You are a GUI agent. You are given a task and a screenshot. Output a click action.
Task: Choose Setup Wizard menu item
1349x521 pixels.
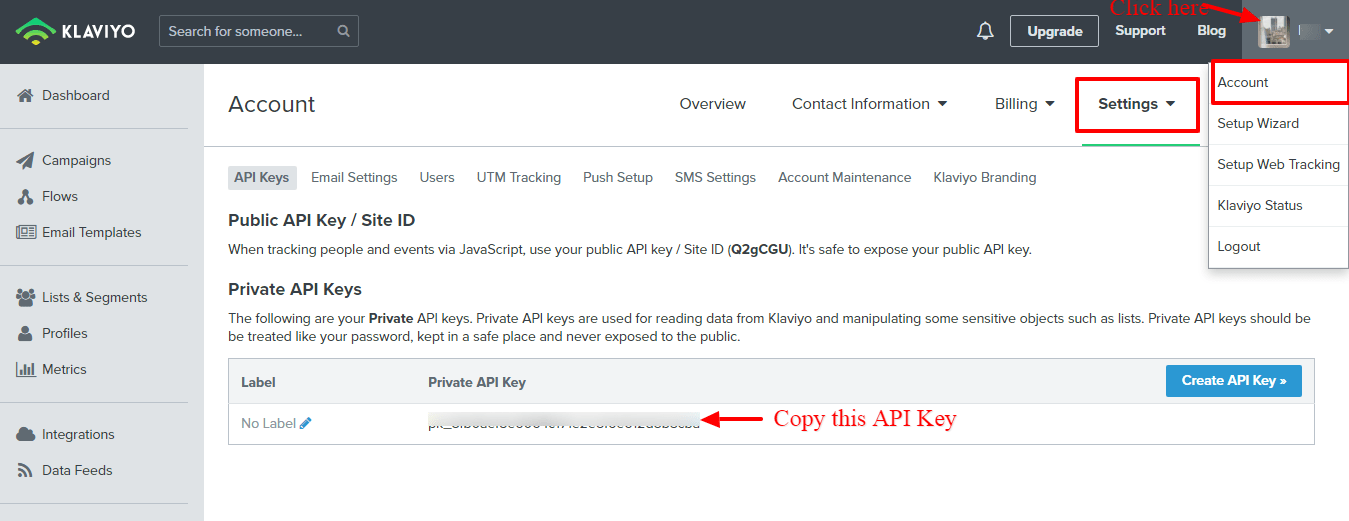1278,123
